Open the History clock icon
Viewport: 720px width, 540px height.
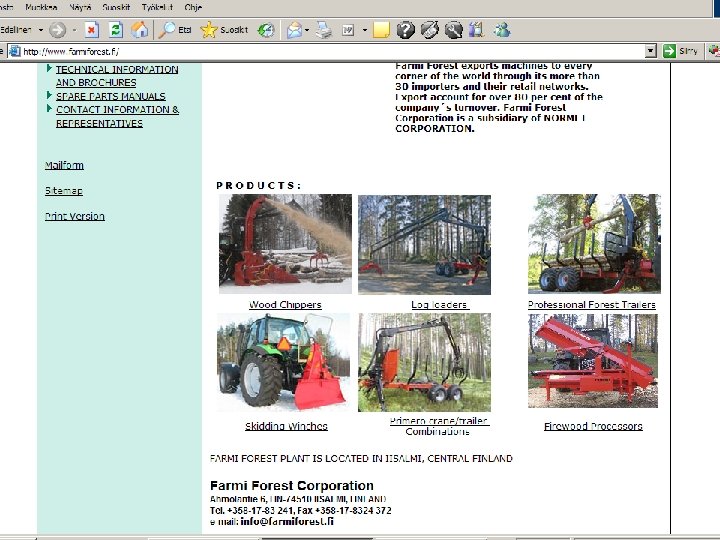[266, 30]
